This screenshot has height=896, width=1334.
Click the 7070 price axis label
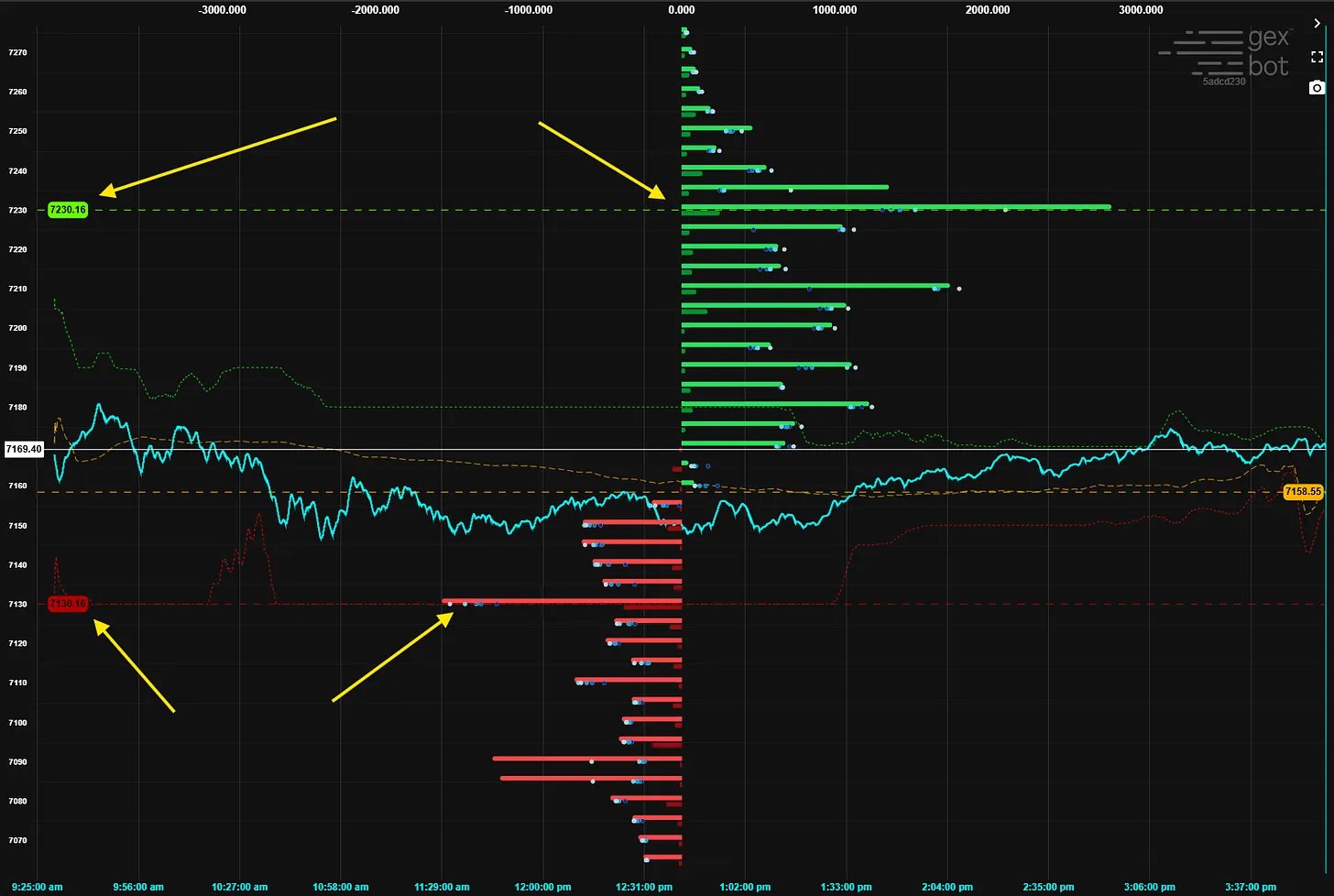coord(17,840)
